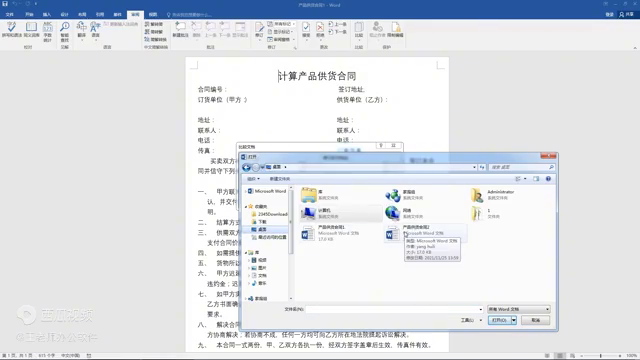Switch to the 文件 (File) tab
This screenshot has height=360, width=640.
pyautogui.click(x=10, y=15)
